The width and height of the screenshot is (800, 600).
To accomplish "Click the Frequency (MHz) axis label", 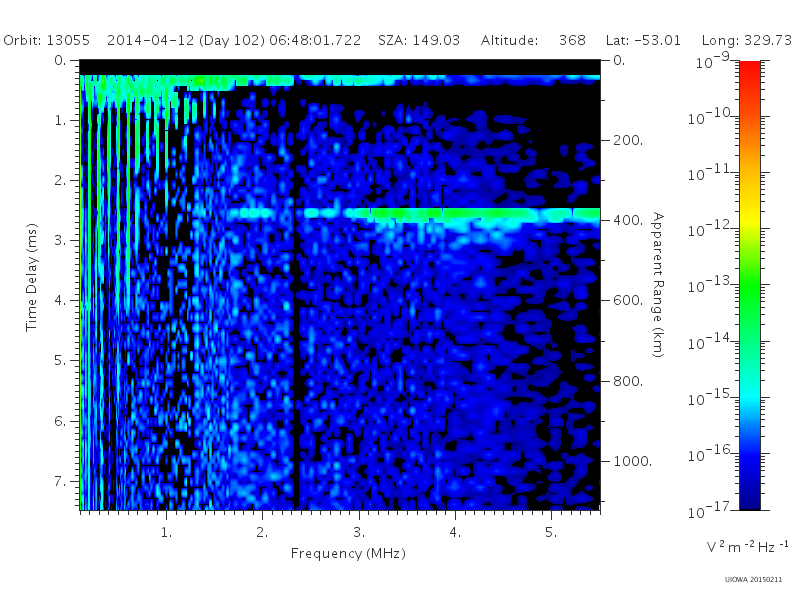I will [348, 553].
